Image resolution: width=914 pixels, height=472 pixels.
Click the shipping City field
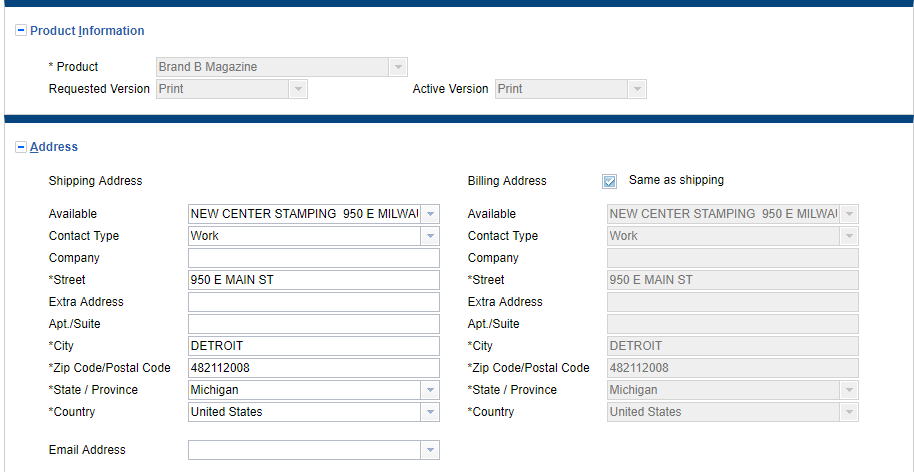[x=313, y=346]
